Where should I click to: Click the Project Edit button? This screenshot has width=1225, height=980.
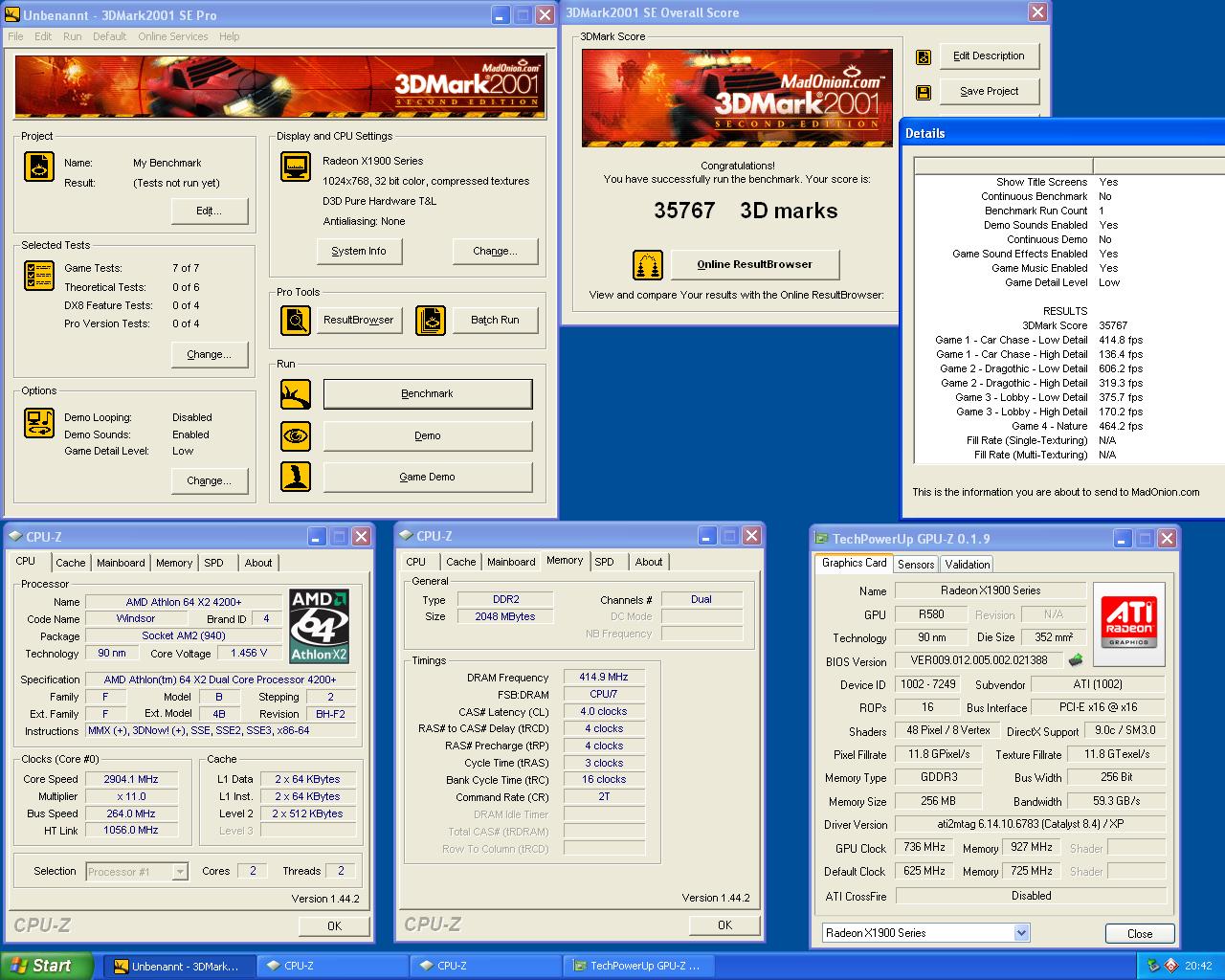click(210, 211)
